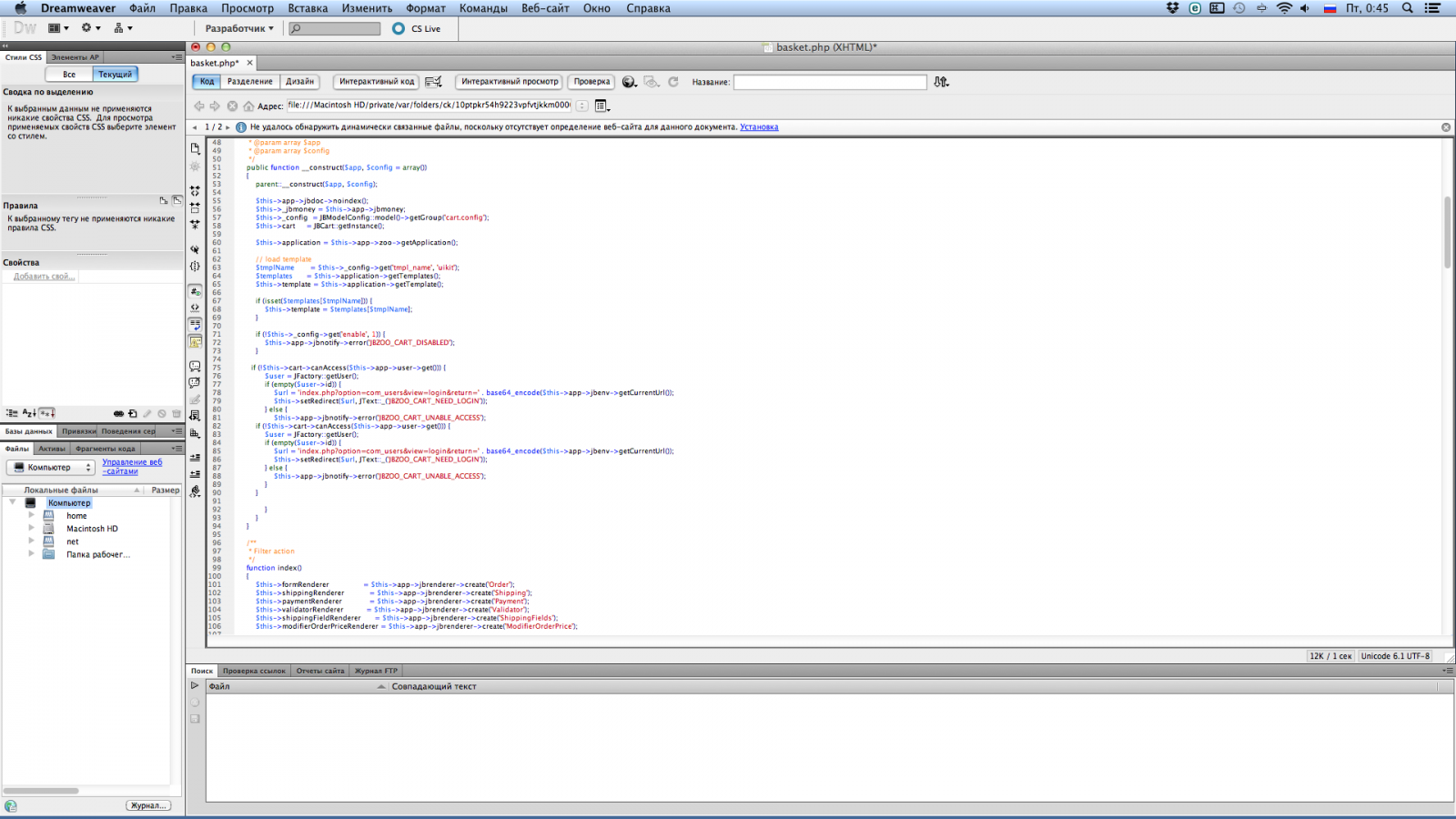Click the play icon in Search results panel

(x=195, y=686)
